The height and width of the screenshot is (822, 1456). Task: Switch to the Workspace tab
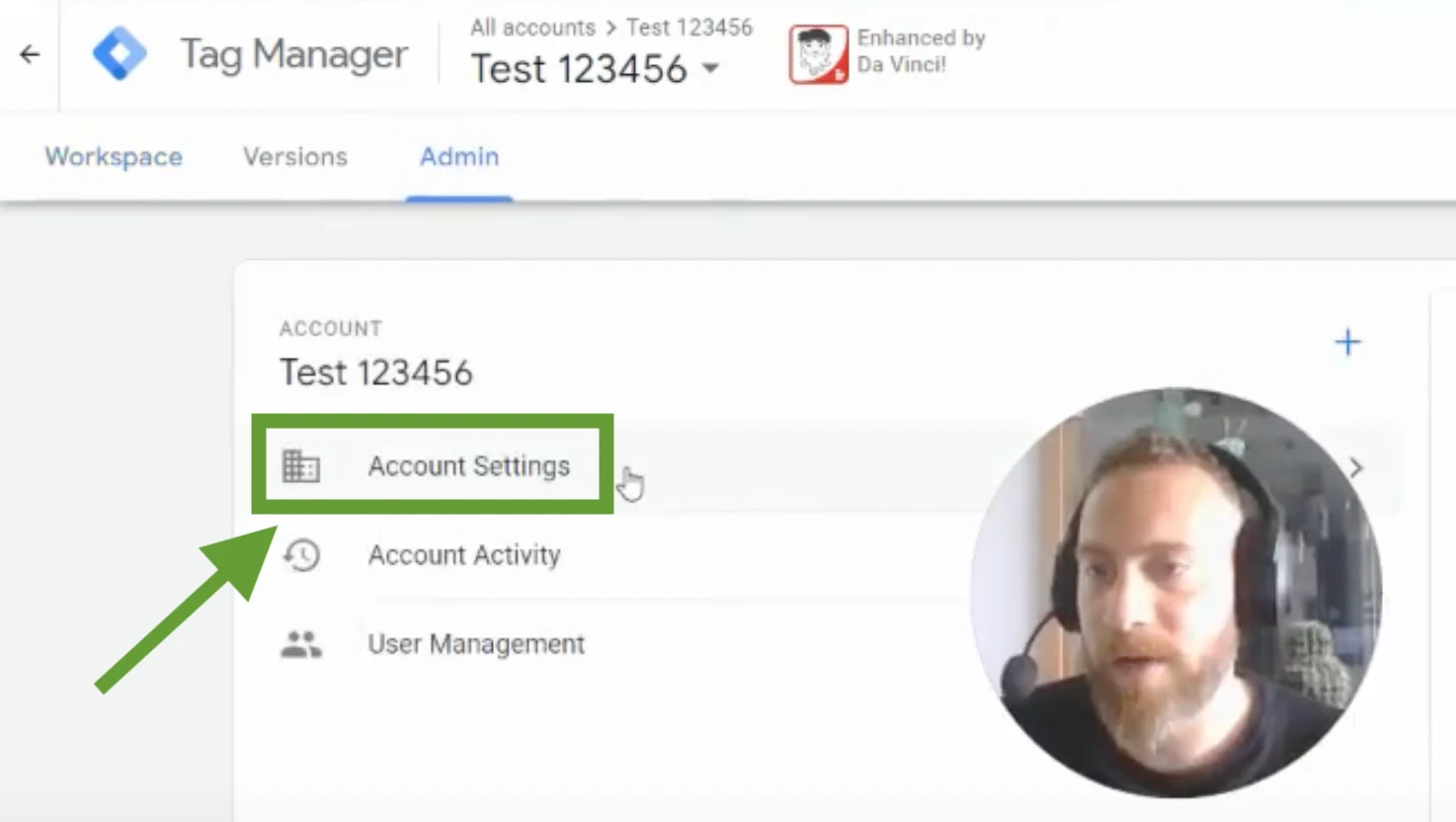(113, 157)
